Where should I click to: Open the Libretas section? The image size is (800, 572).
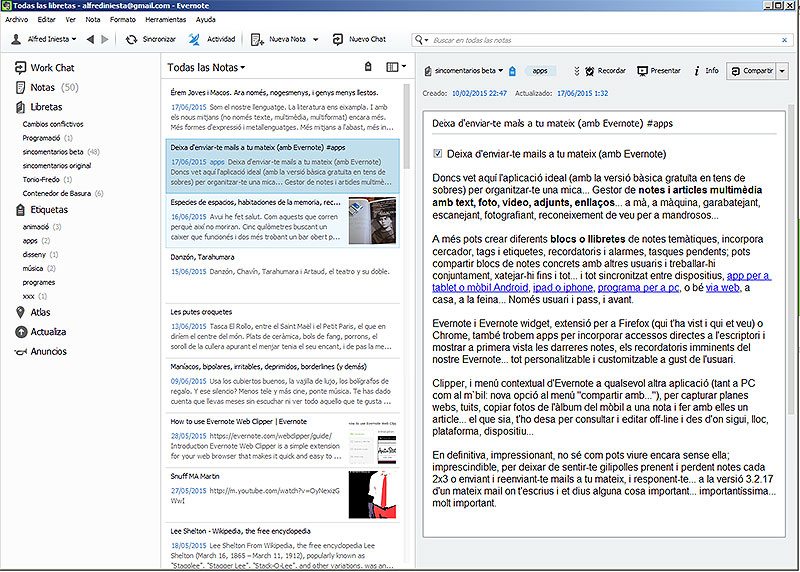tap(39, 107)
